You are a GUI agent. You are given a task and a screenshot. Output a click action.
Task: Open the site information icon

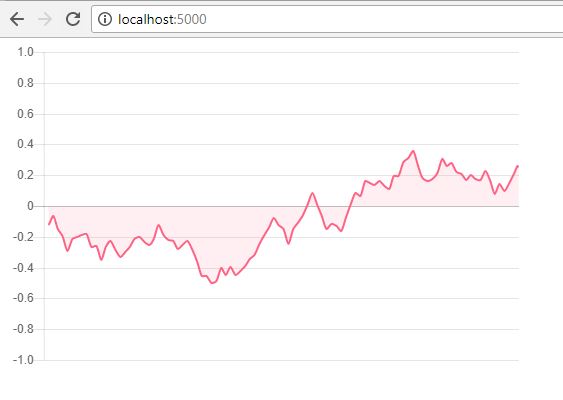pos(105,19)
